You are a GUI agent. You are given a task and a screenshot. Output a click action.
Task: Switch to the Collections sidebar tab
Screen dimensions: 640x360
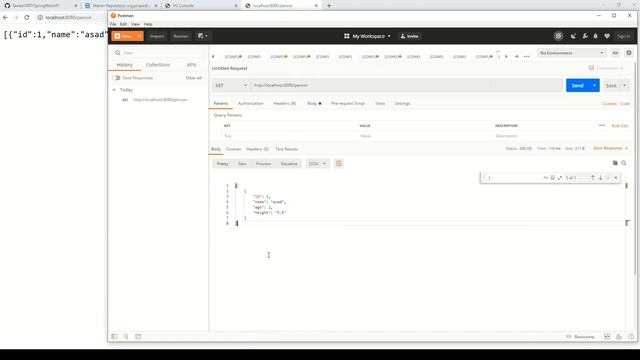(158, 65)
